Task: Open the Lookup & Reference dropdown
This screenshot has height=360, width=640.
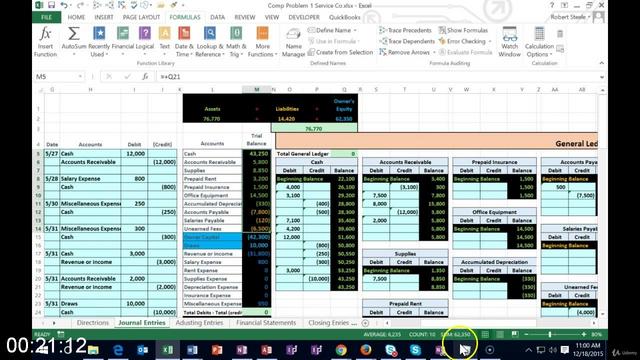Action: point(209,42)
